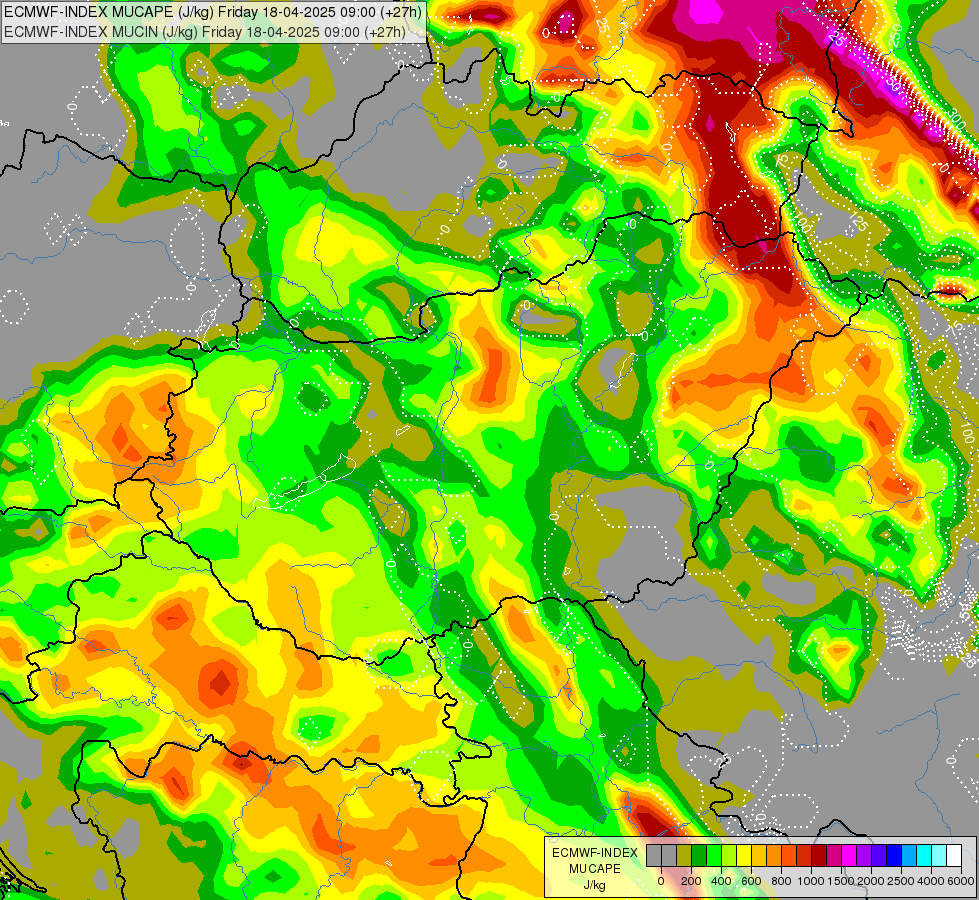The height and width of the screenshot is (900, 979).
Task: Click the legend scale value 4000
Action: point(931,881)
